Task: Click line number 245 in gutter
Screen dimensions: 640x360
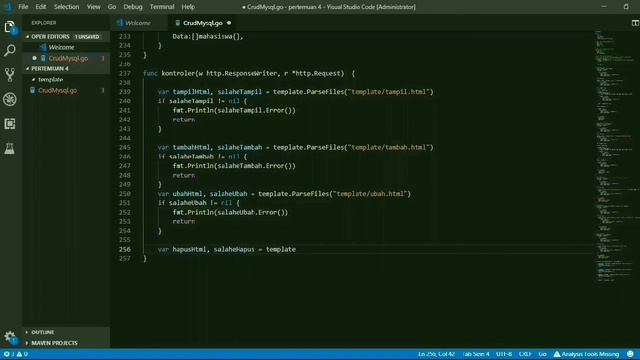Action: coord(125,147)
